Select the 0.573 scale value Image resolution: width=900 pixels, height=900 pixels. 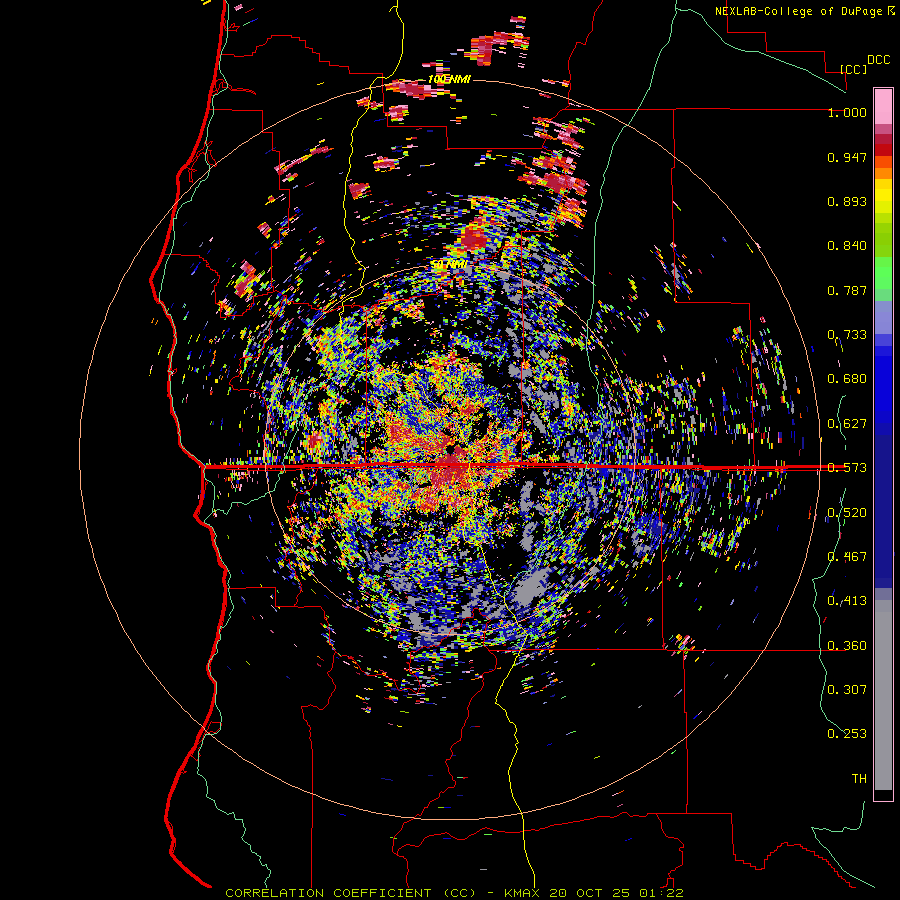(847, 468)
